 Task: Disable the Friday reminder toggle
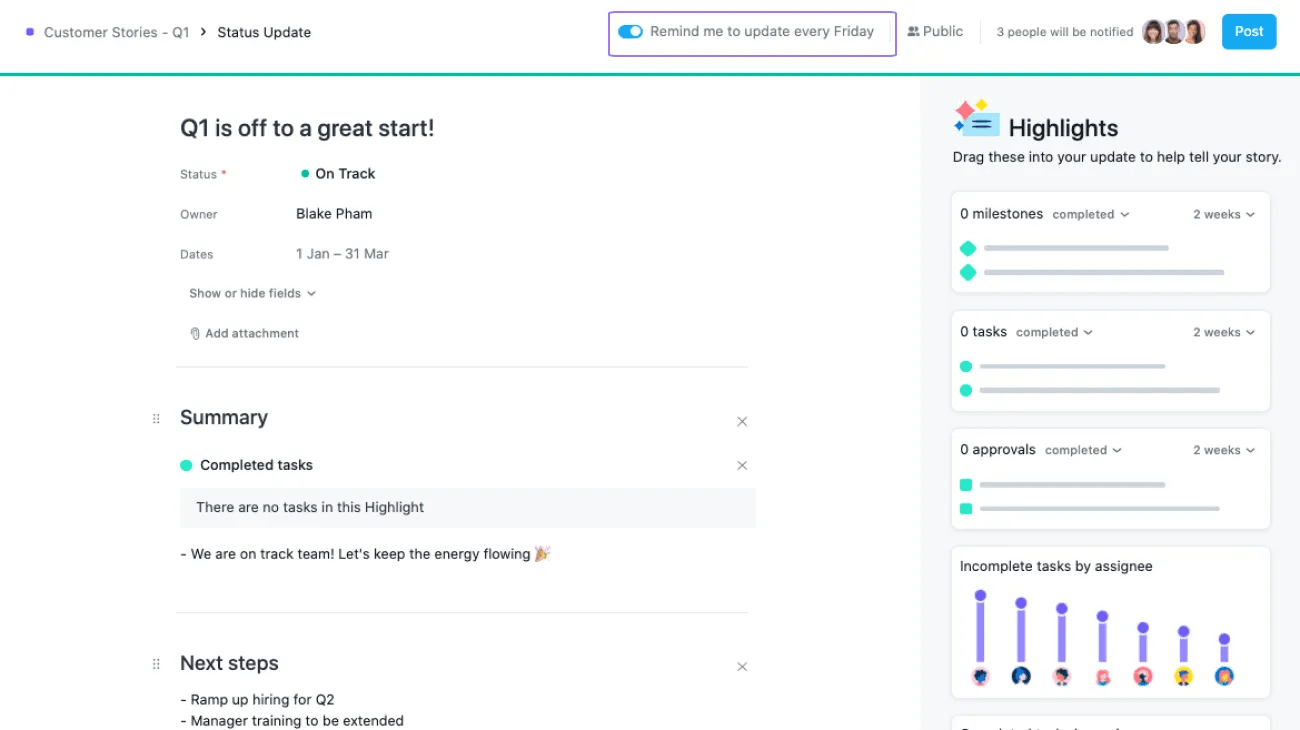(630, 31)
